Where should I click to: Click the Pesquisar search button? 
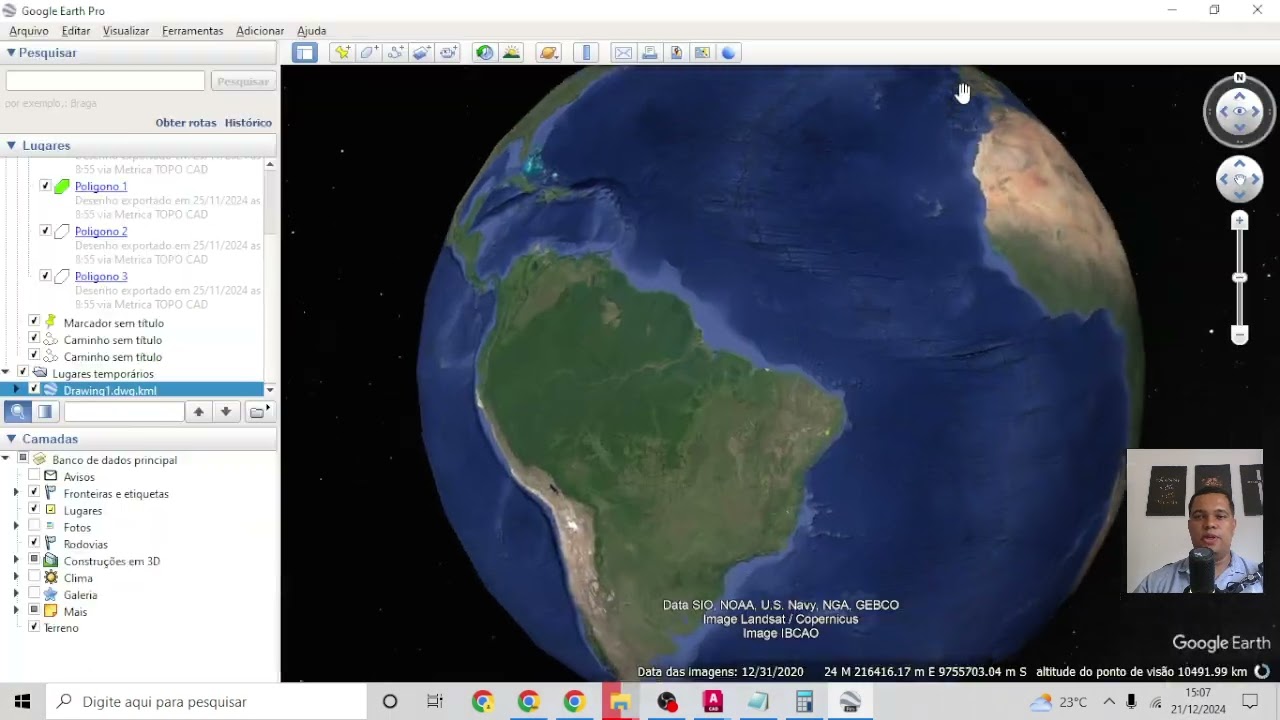pyautogui.click(x=243, y=81)
